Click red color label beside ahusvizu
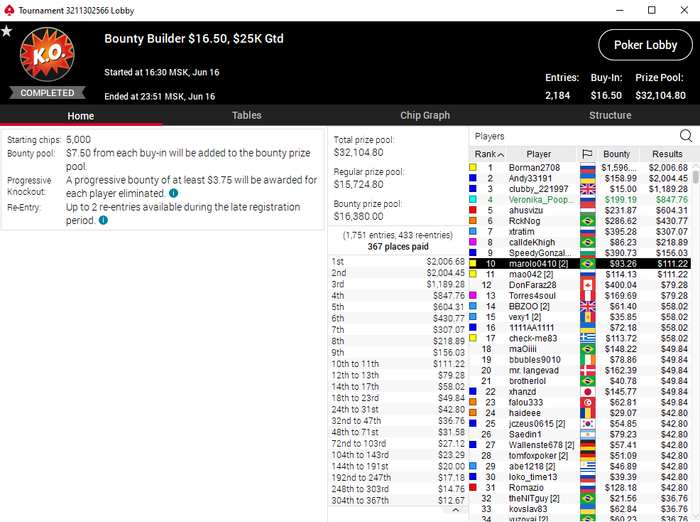The width and height of the screenshot is (700, 522). (x=473, y=210)
